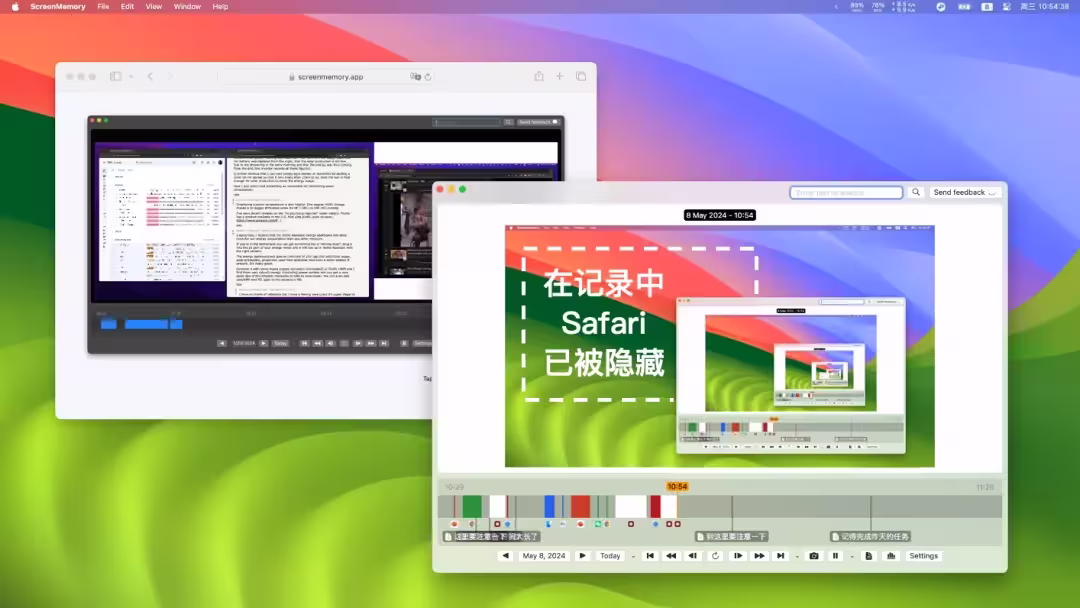Click the menu bar clock showing 10:54:38
The width and height of the screenshot is (1080, 608).
tap(1044, 6)
